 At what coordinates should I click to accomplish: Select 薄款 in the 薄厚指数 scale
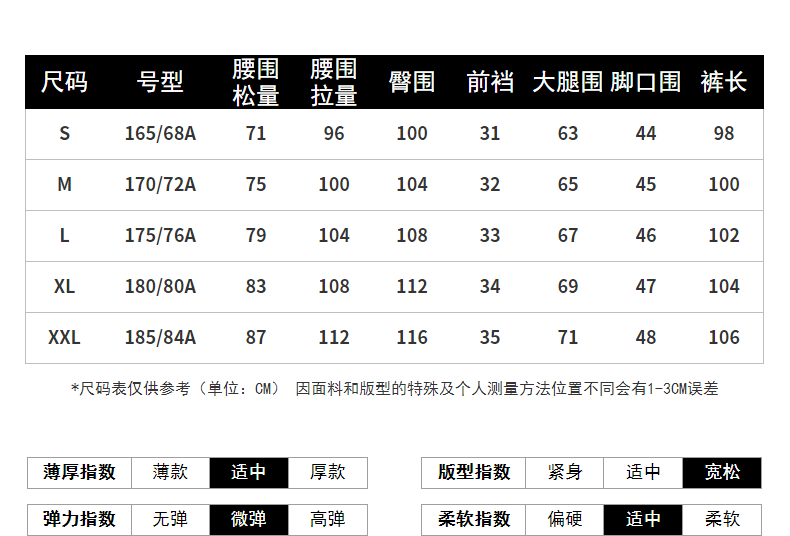pyautogui.click(x=170, y=473)
